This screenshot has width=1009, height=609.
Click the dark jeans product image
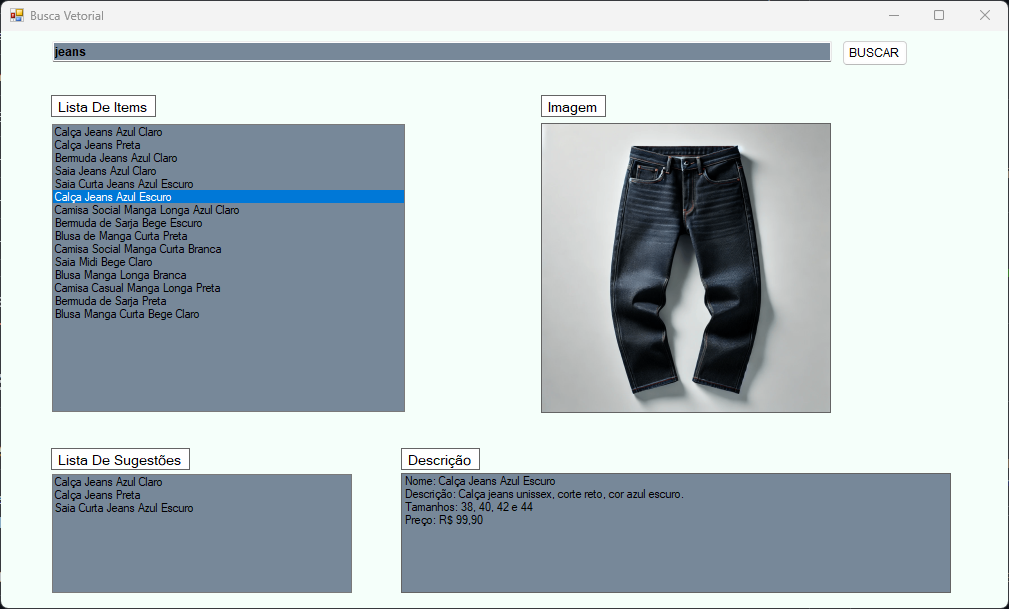pos(686,268)
